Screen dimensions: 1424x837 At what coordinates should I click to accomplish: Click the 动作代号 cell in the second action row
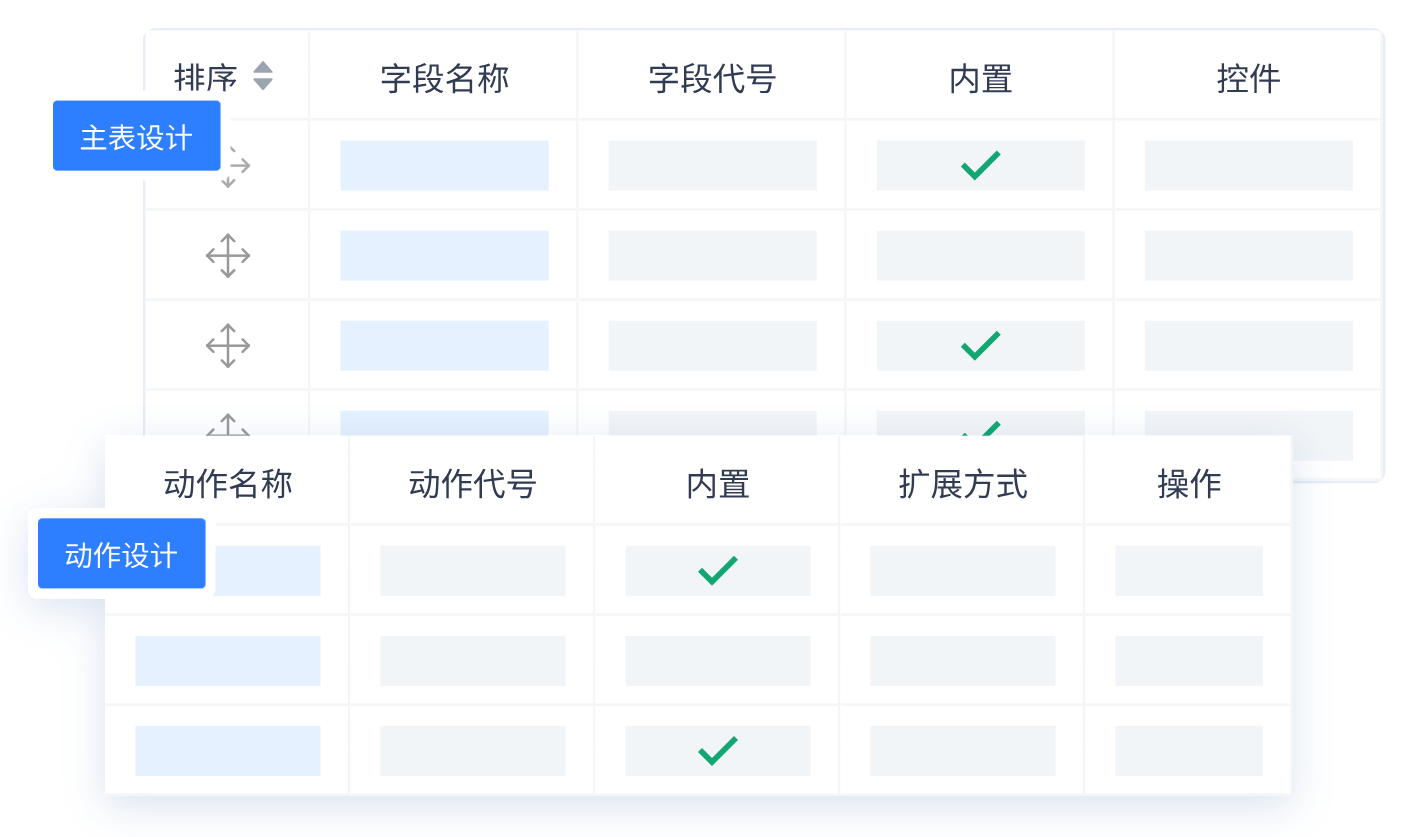[x=472, y=661]
